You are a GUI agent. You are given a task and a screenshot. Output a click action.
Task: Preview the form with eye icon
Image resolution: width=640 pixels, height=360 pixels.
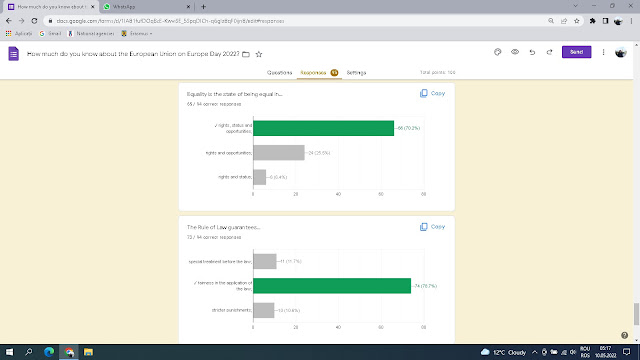tap(515, 52)
